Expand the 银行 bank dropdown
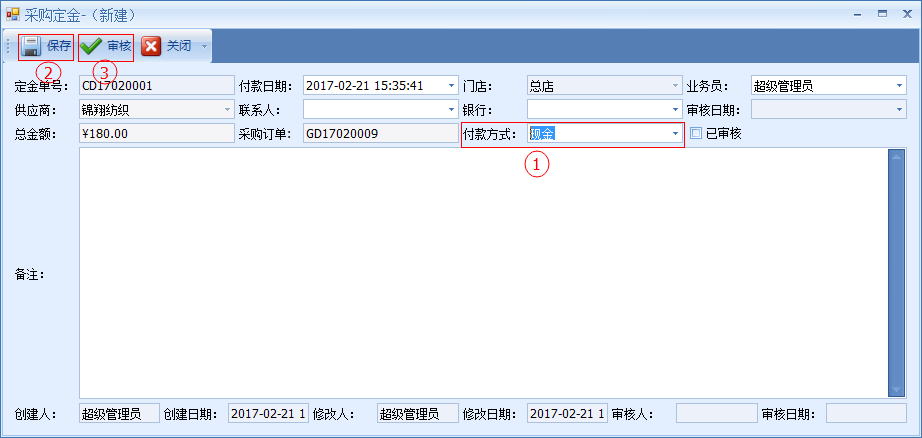 click(x=674, y=109)
